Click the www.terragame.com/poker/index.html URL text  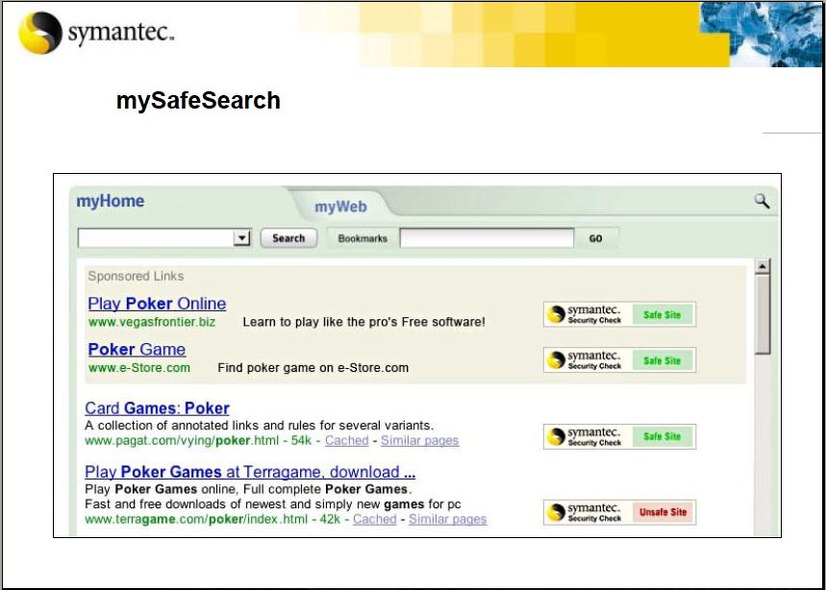pyautogui.click(x=196, y=519)
